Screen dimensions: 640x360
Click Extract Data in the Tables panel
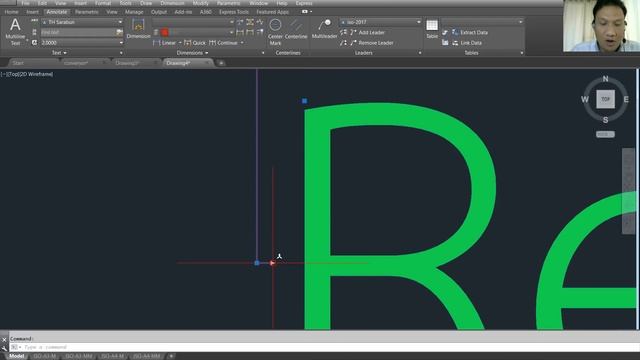pyautogui.click(x=470, y=32)
